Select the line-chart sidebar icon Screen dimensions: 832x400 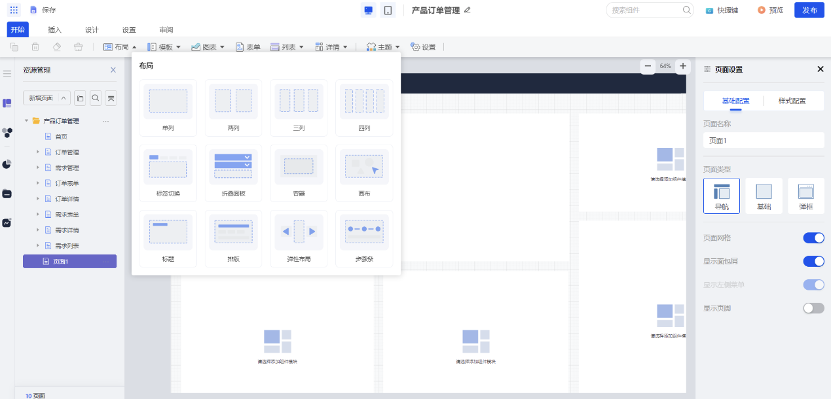tap(7, 223)
